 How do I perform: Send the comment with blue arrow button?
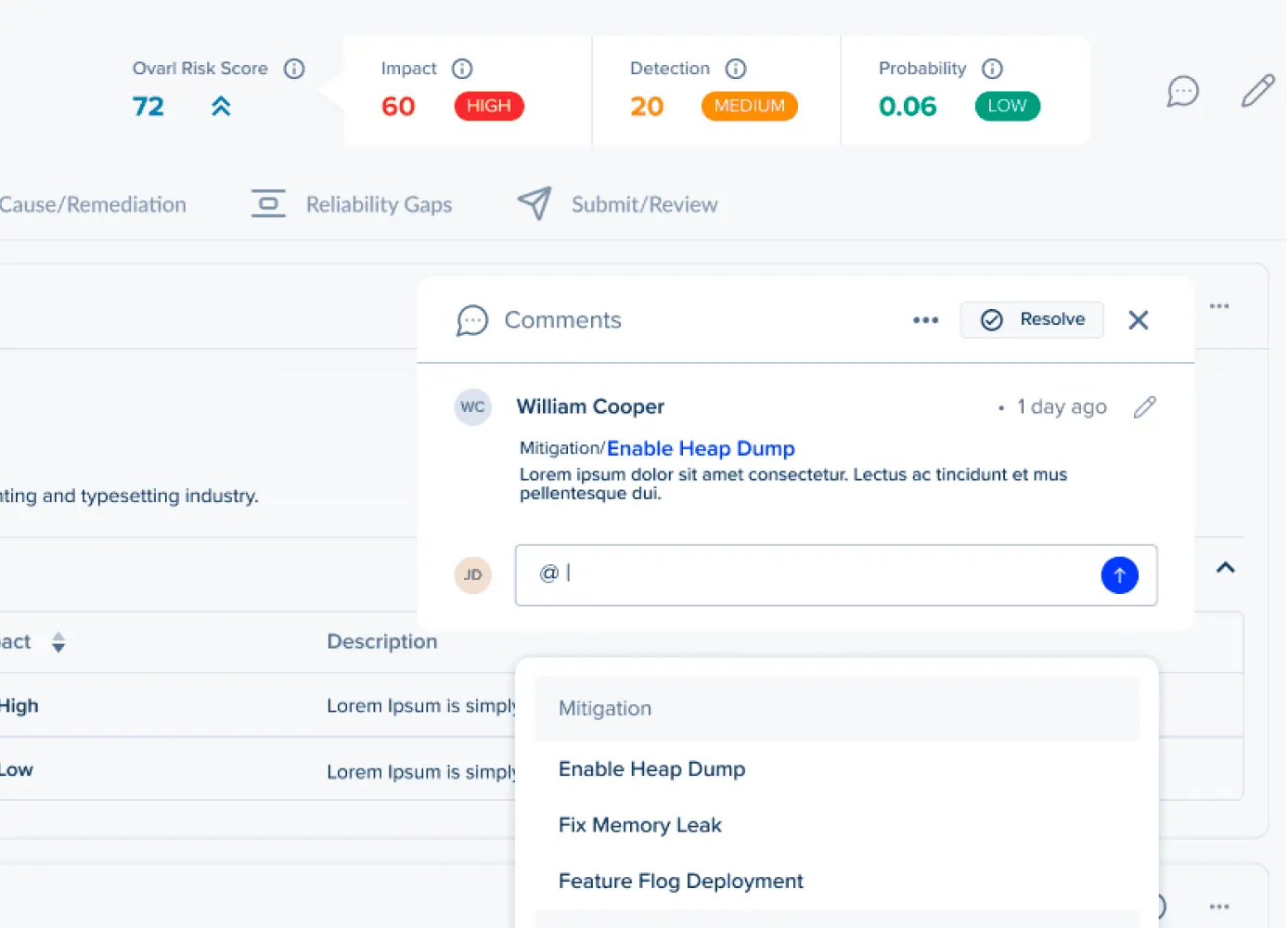click(x=1119, y=575)
